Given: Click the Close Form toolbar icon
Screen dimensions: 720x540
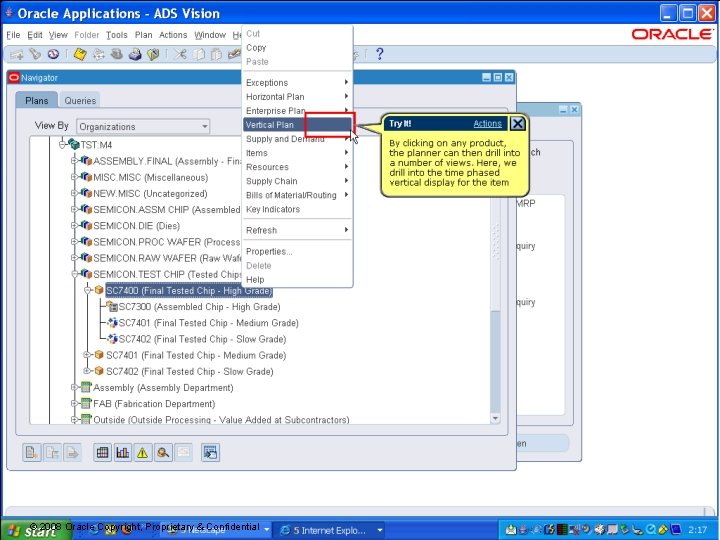Looking at the screenshot, I should click(x=153, y=54).
